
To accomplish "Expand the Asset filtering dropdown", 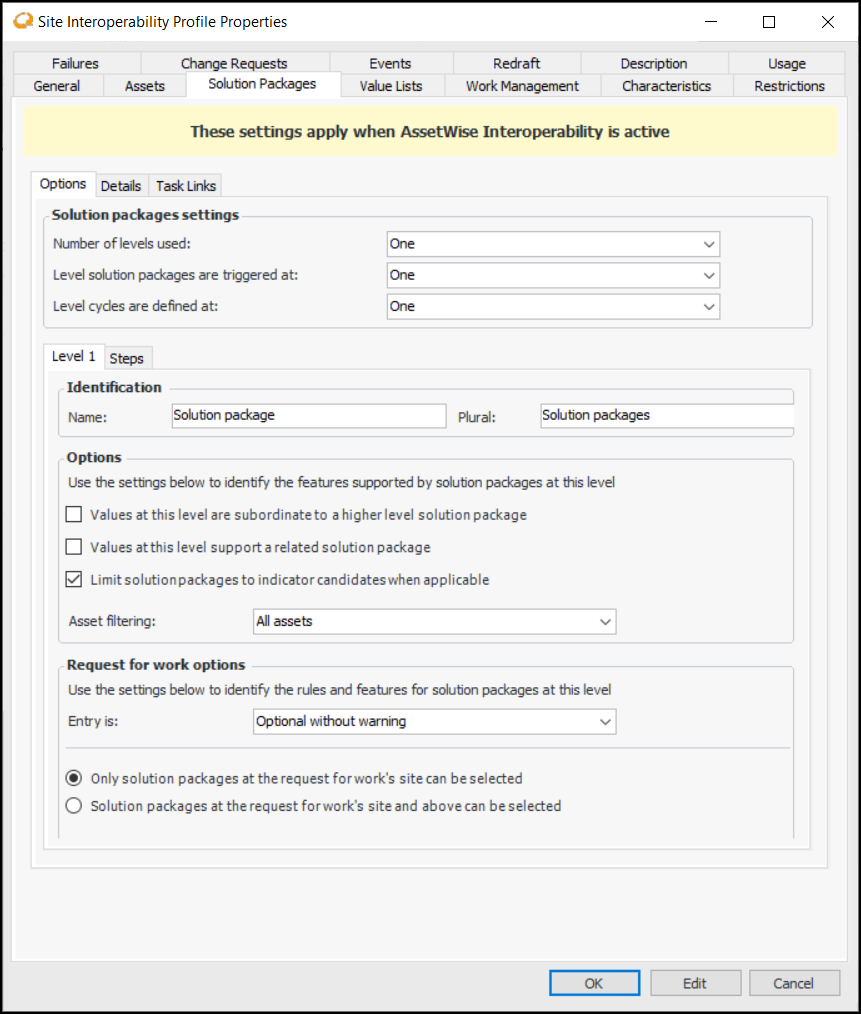I will (435, 621).
